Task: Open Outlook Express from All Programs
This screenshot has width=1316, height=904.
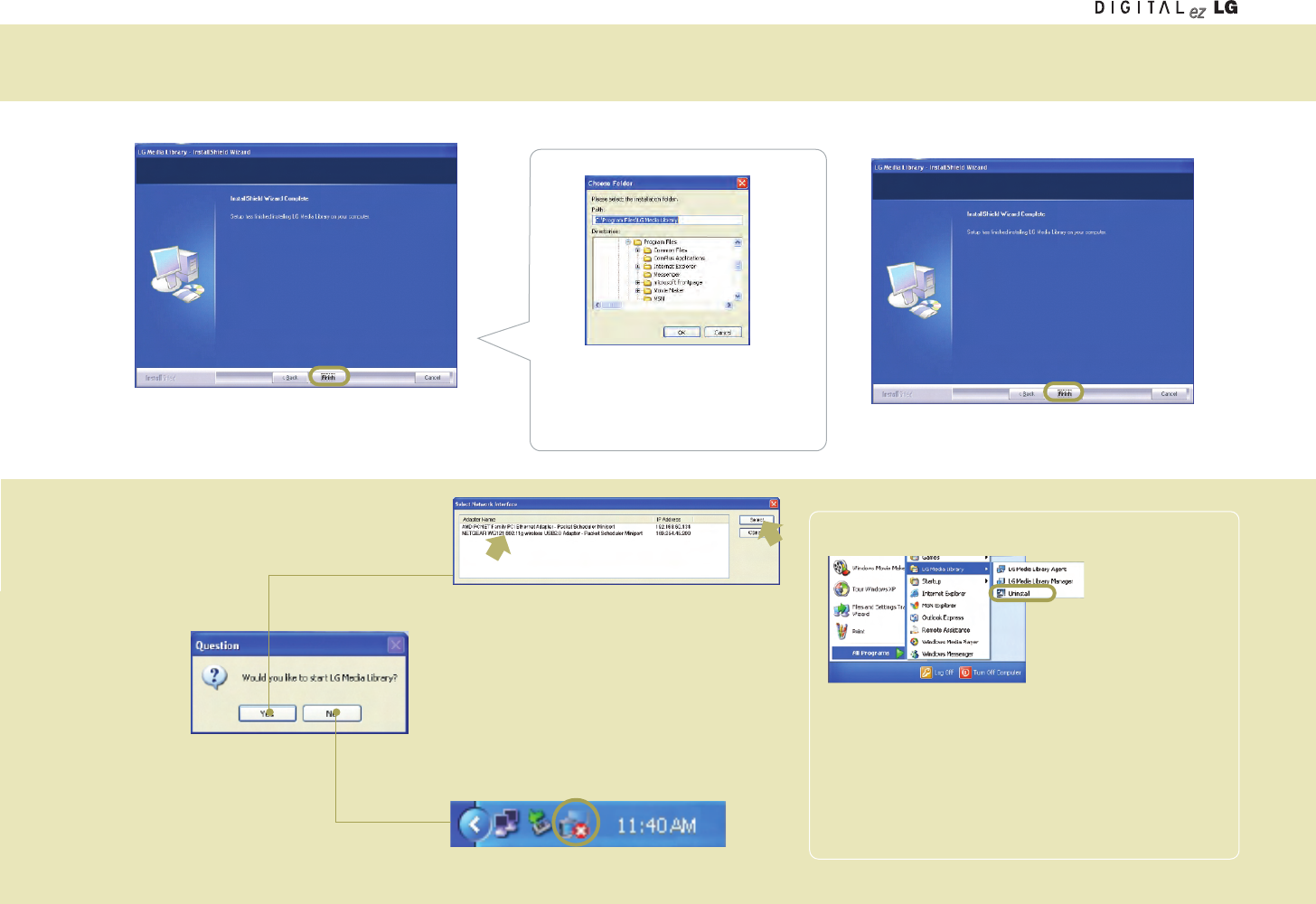Action: coord(949,617)
